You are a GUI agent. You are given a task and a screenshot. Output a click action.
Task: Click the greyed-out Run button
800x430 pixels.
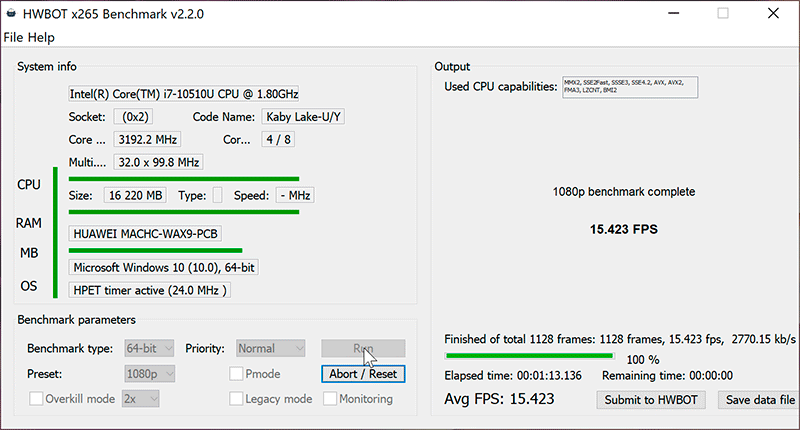coord(363,348)
